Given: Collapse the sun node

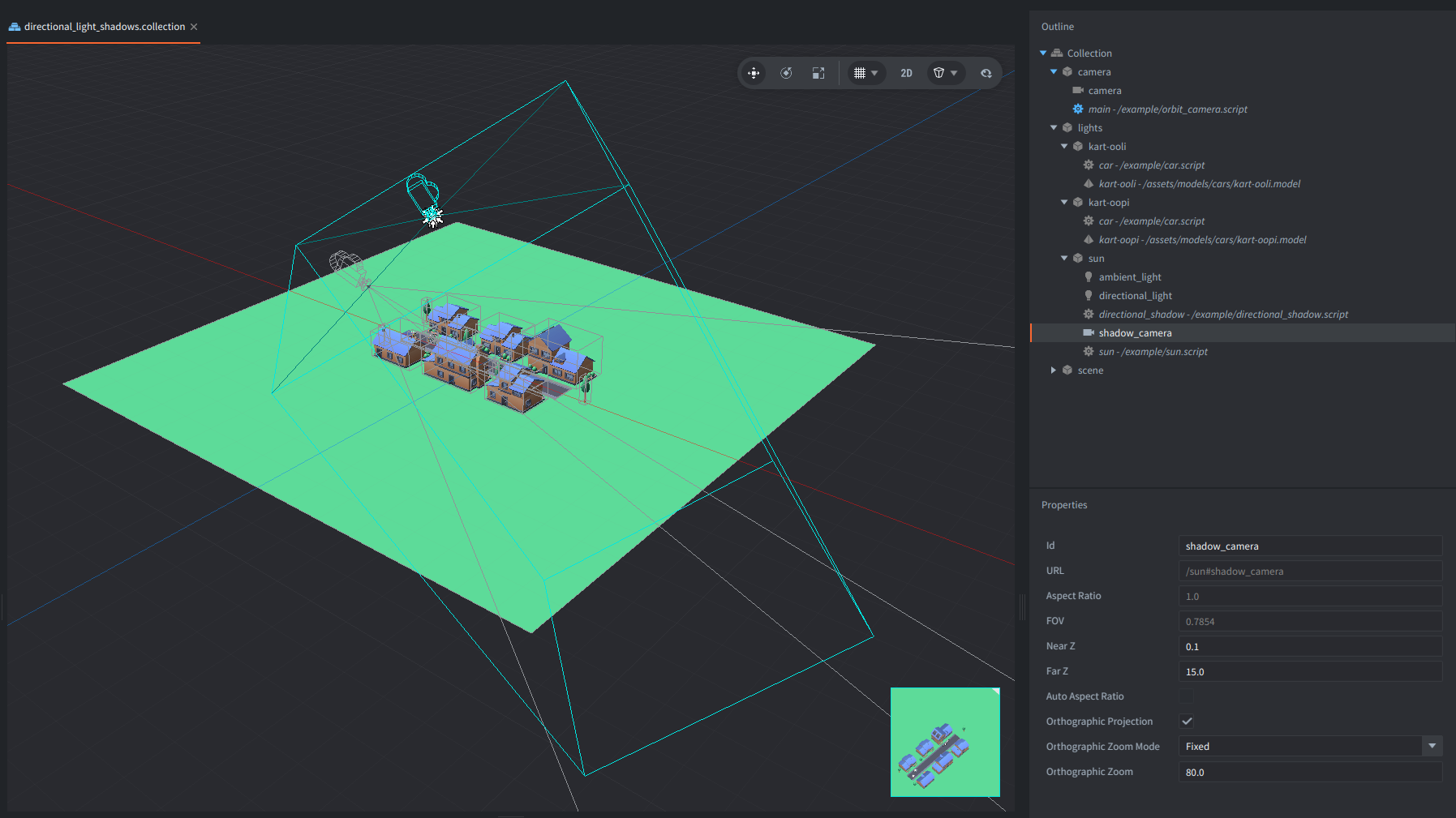Looking at the screenshot, I should 1064,259.
